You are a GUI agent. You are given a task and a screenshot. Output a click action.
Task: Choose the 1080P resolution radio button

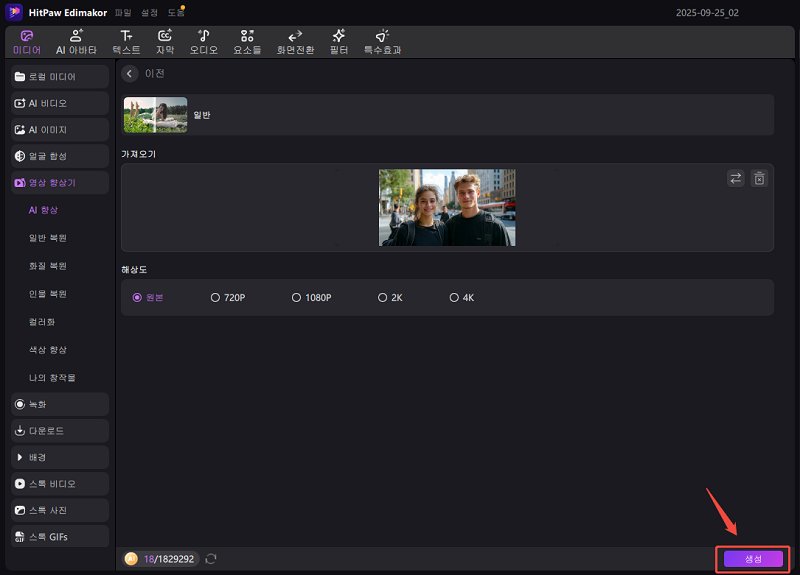coord(296,298)
